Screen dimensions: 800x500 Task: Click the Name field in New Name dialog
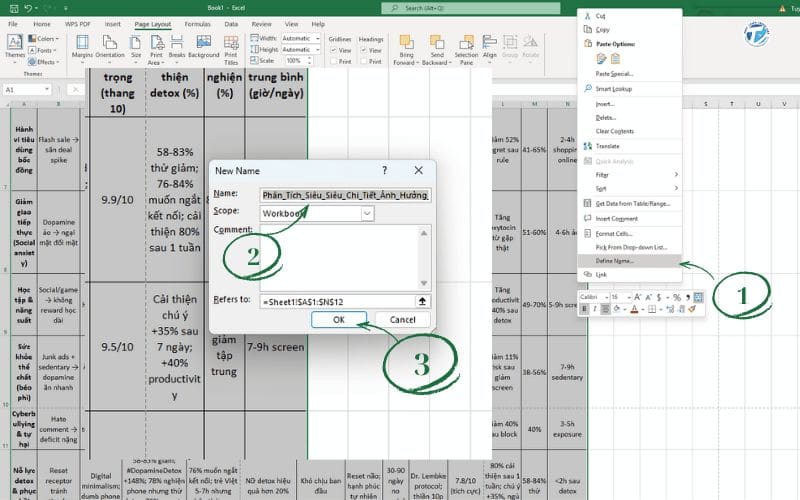pyautogui.click(x=345, y=195)
